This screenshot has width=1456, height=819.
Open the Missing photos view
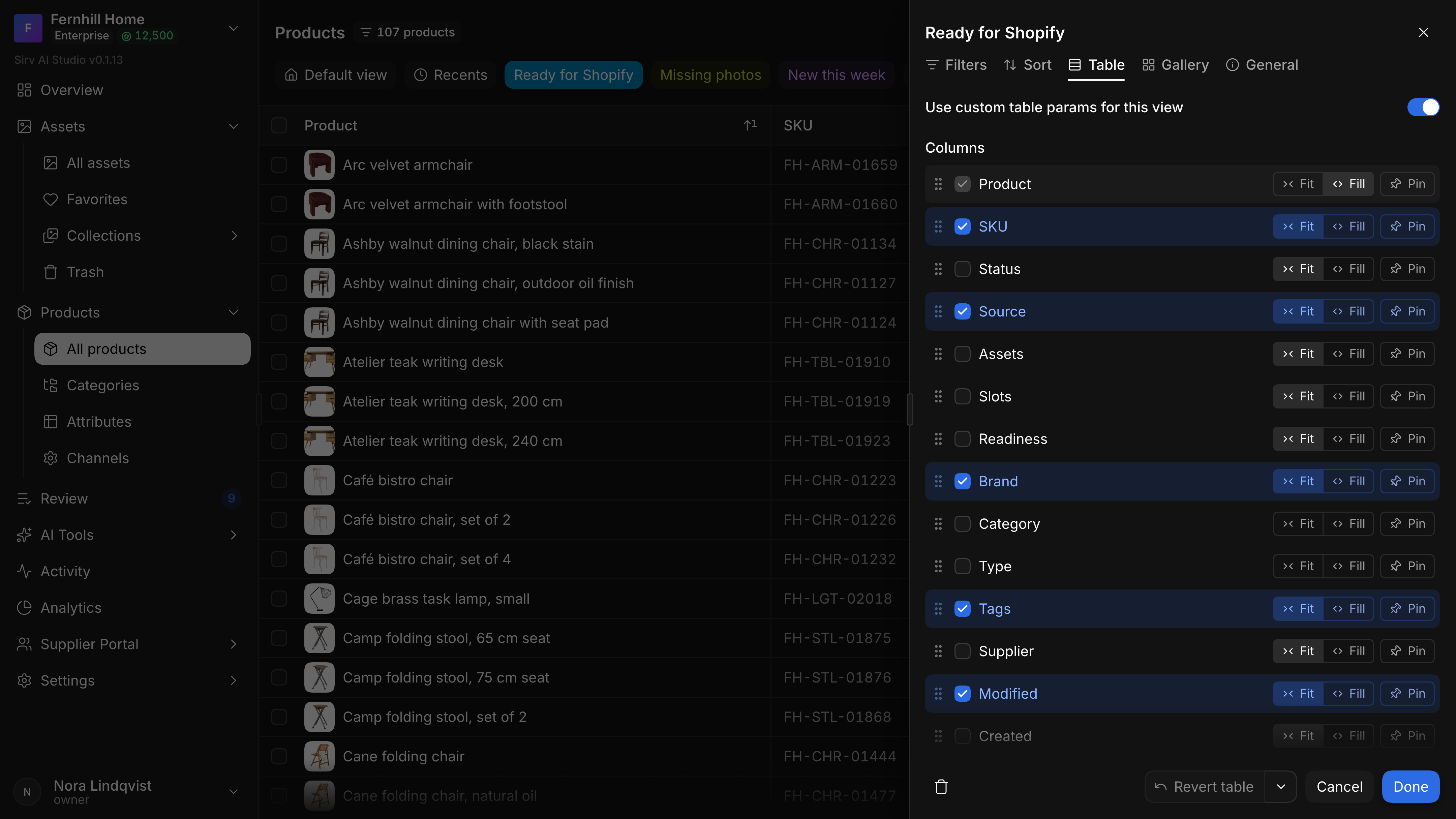pyautogui.click(x=710, y=74)
